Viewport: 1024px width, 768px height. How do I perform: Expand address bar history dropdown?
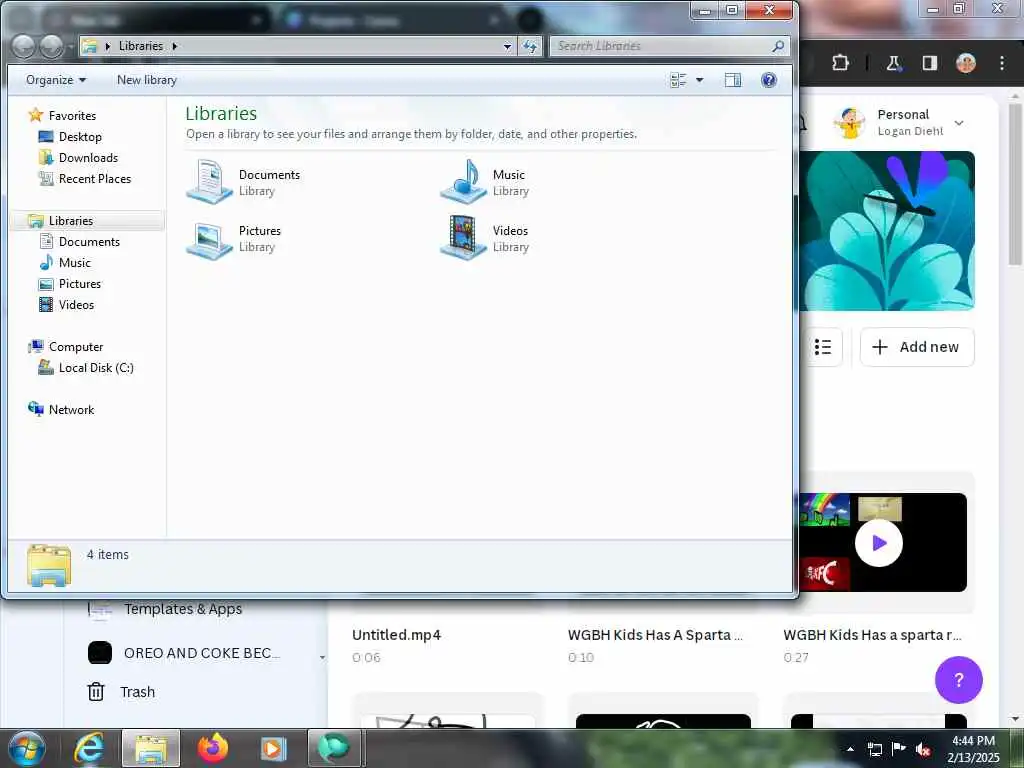pyautogui.click(x=507, y=46)
